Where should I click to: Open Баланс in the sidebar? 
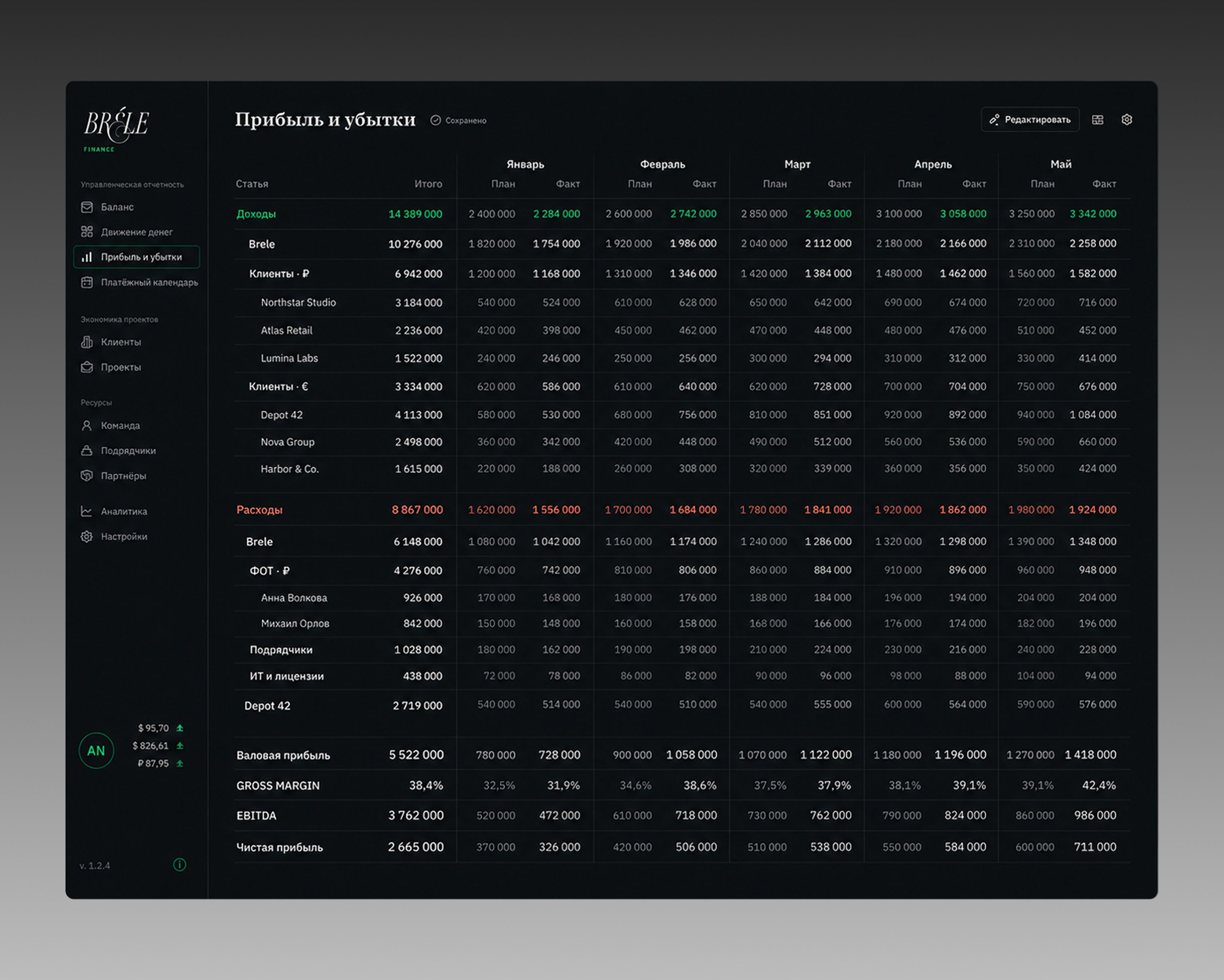coord(117,207)
